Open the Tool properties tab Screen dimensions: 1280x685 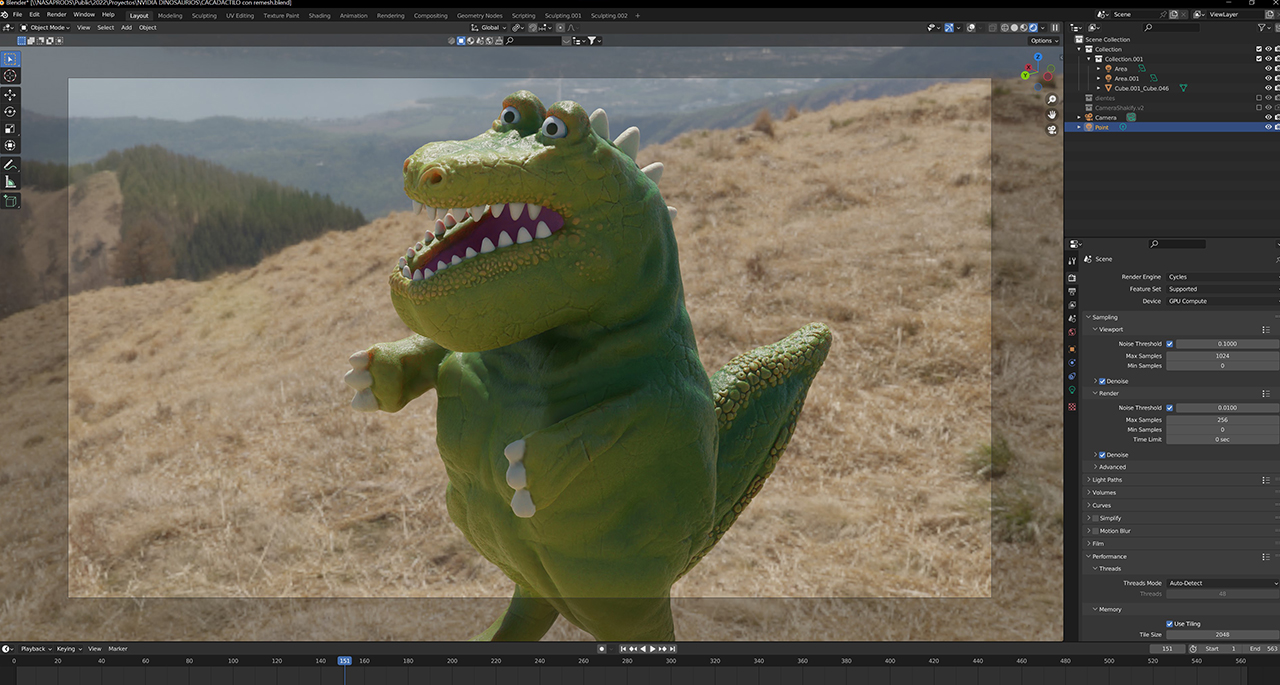(1072, 261)
